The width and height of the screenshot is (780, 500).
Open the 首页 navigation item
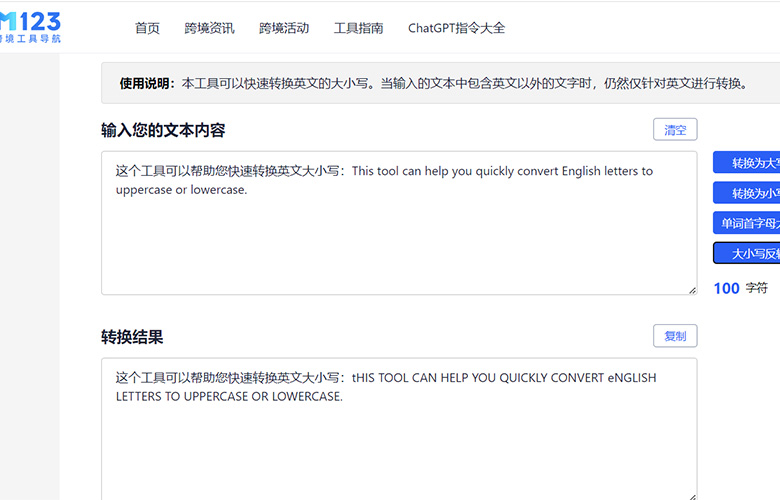point(147,28)
